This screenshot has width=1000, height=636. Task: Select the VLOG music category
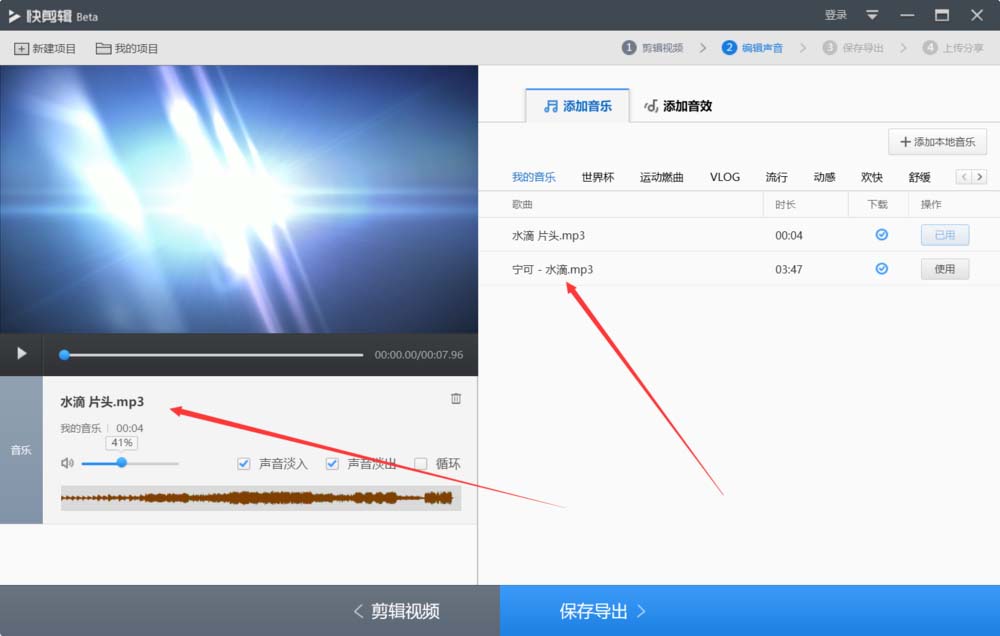pyautogui.click(x=724, y=176)
